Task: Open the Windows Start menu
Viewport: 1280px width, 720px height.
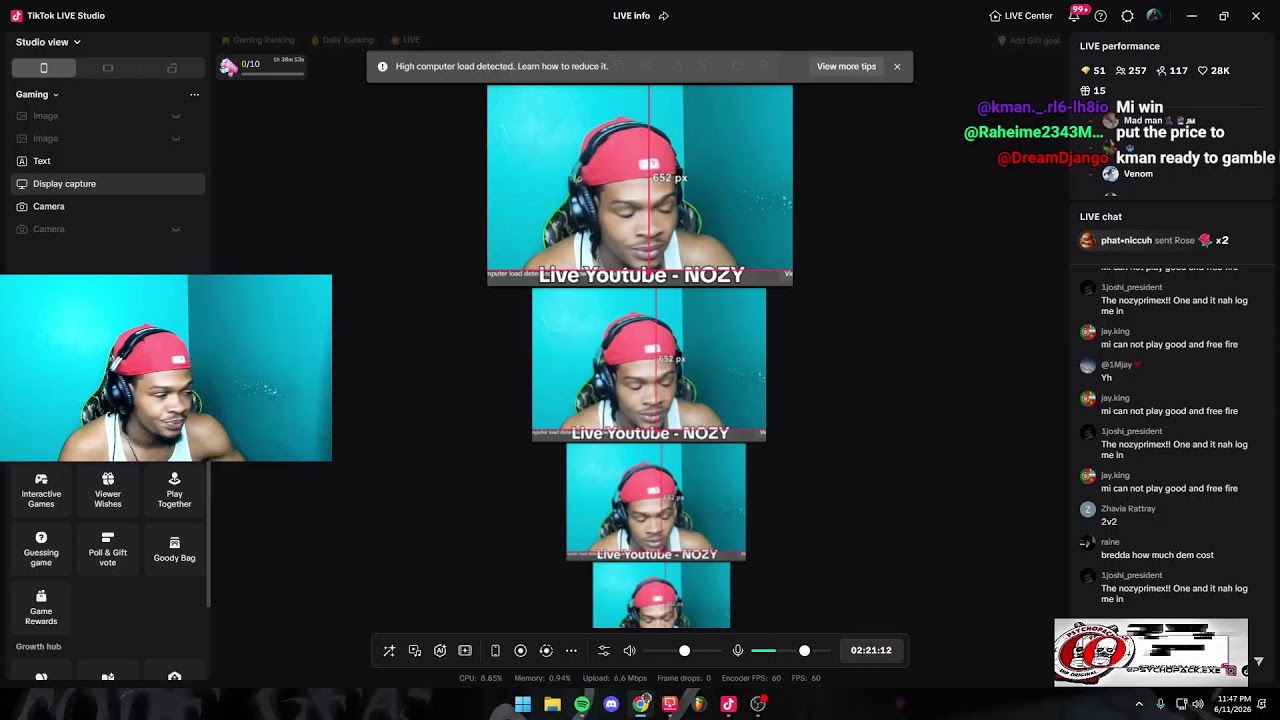Action: (522, 705)
